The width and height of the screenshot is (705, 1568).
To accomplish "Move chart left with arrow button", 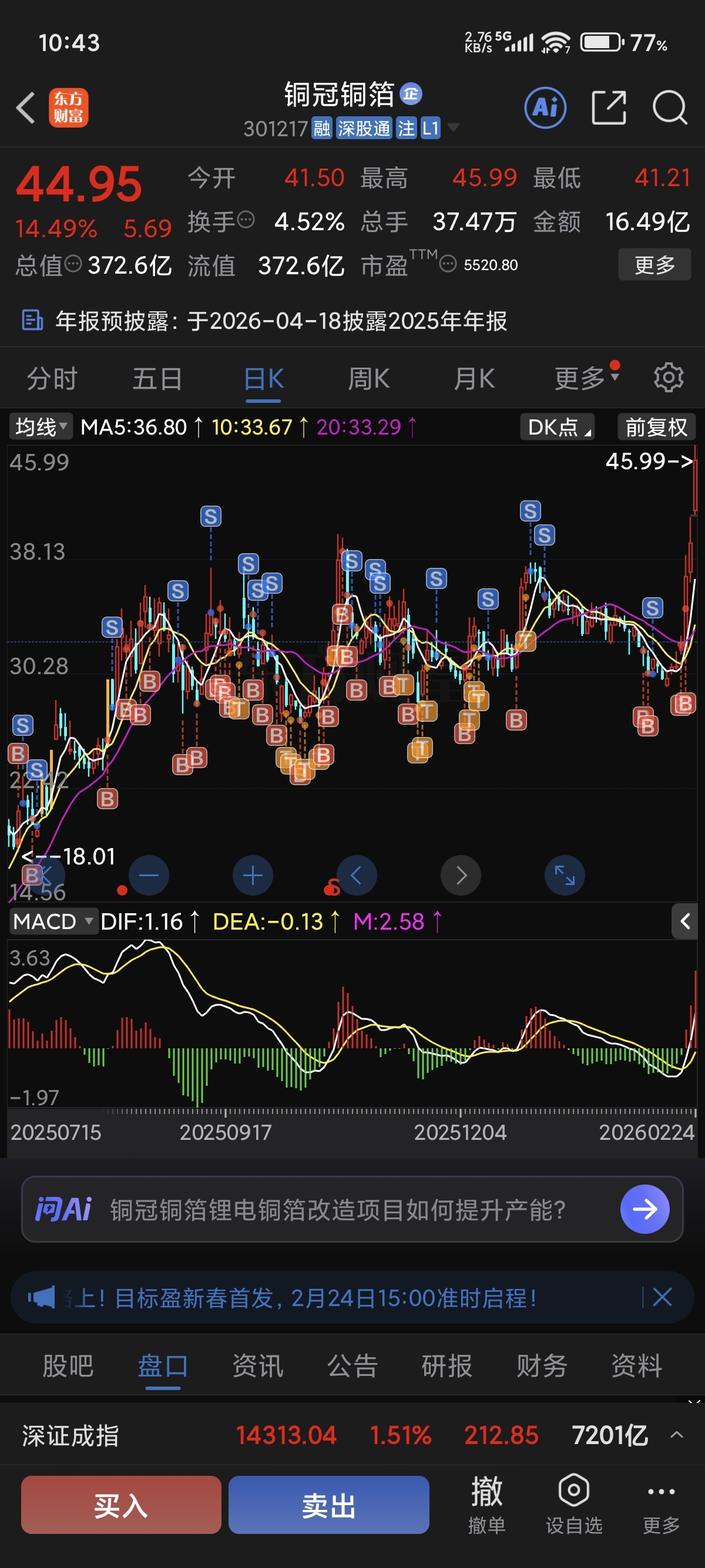I will point(357,875).
